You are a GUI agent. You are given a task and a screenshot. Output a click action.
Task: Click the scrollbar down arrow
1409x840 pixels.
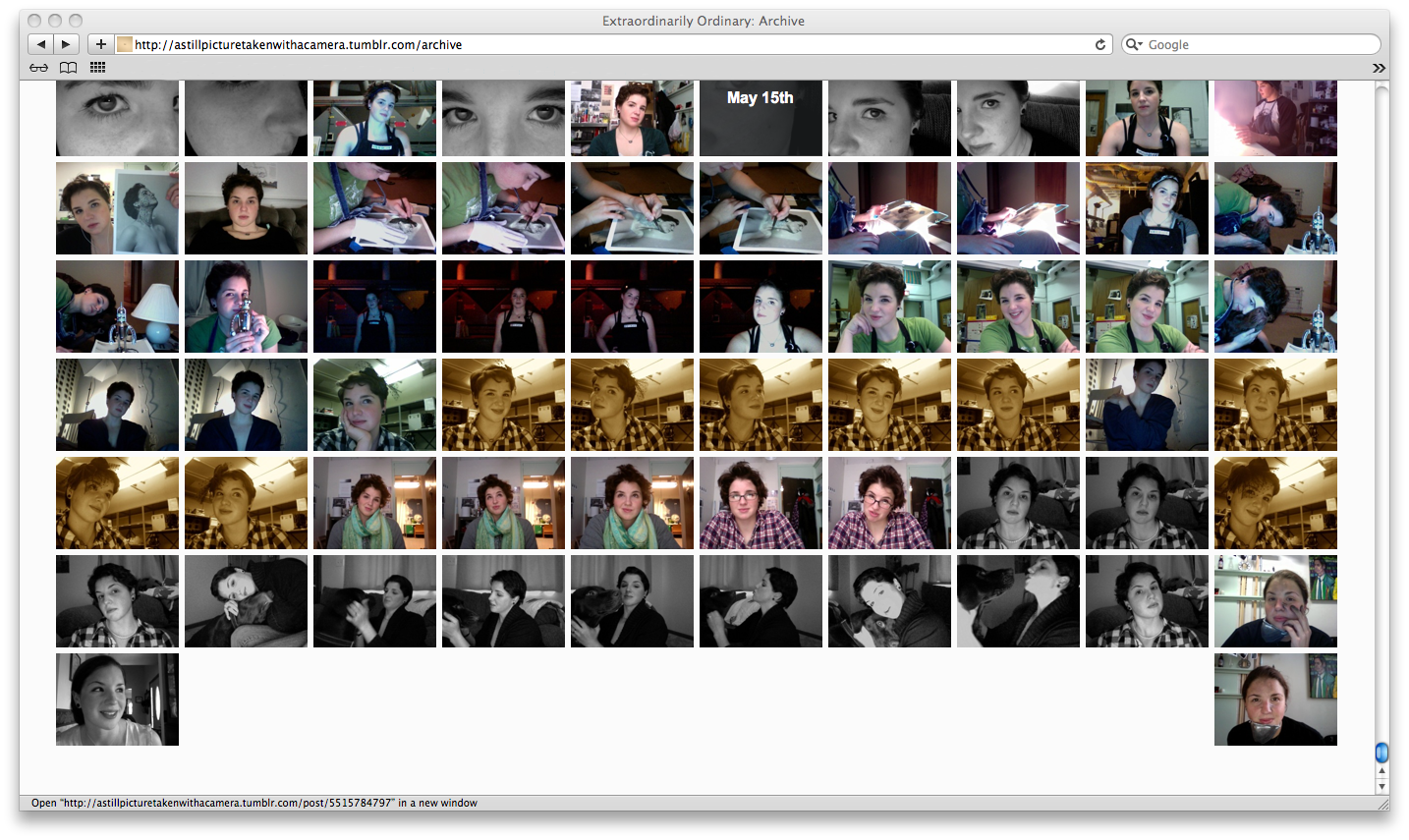pyautogui.click(x=1381, y=786)
